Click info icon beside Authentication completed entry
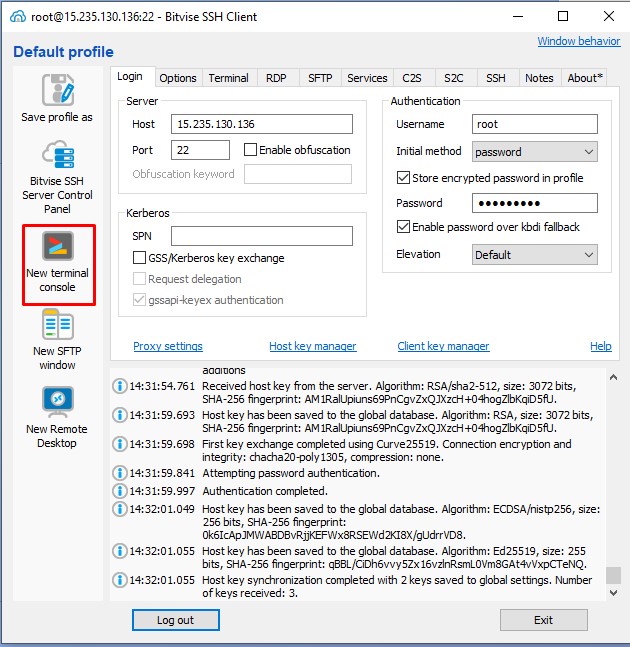Screen dimensions: 630x647 point(120,491)
